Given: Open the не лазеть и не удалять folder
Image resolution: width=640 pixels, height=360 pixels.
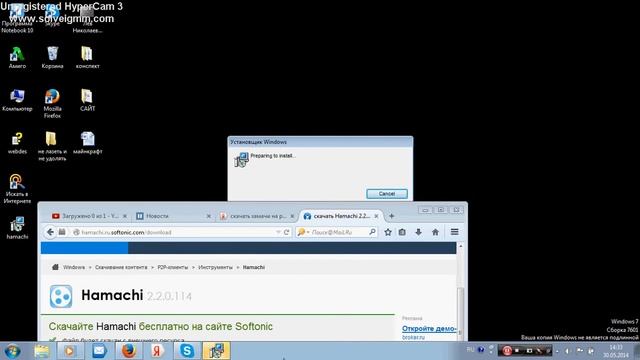Looking at the screenshot, I should coord(52,146).
